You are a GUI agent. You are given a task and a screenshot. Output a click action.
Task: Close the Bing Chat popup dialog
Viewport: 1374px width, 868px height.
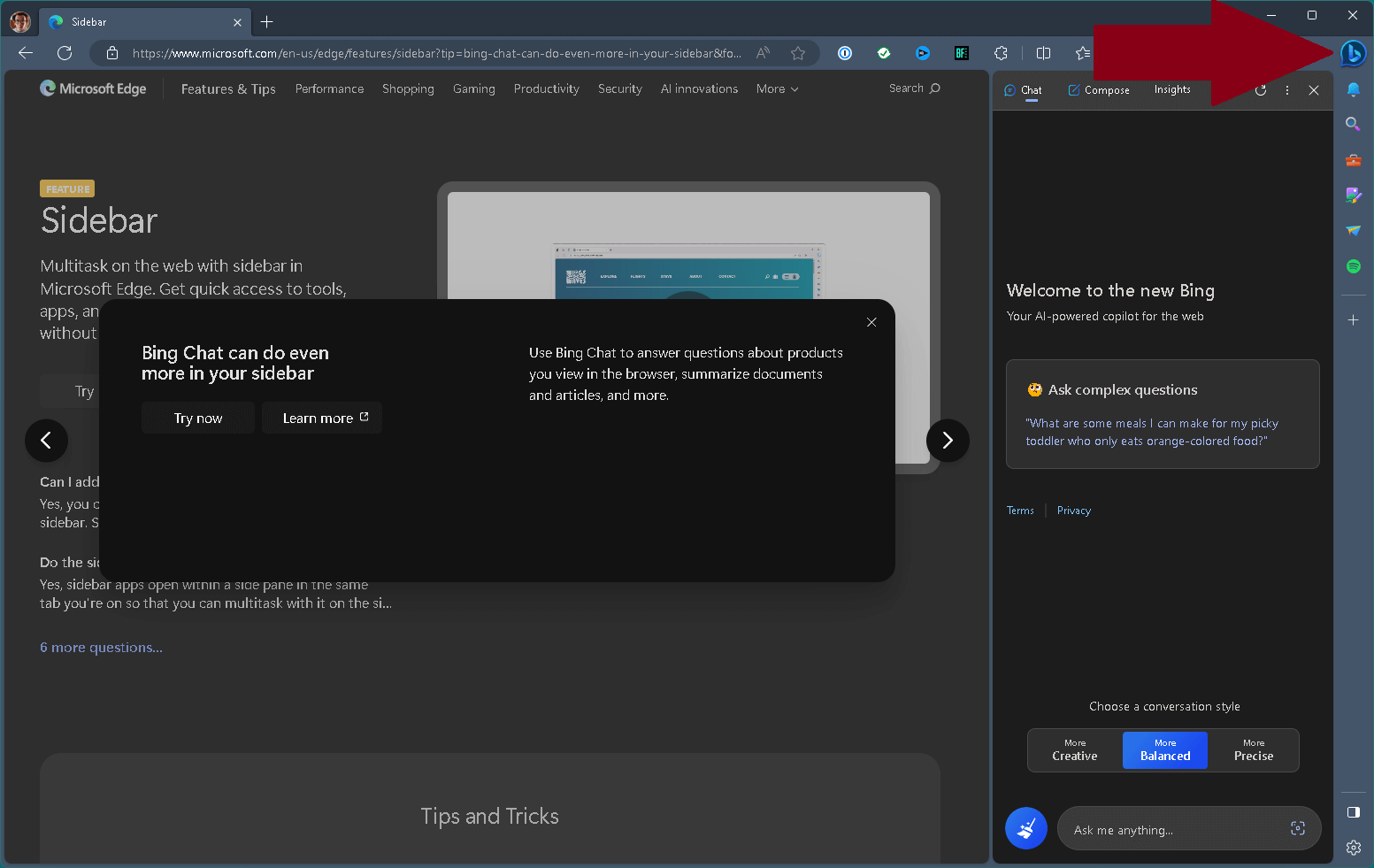[x=871, y=322]
